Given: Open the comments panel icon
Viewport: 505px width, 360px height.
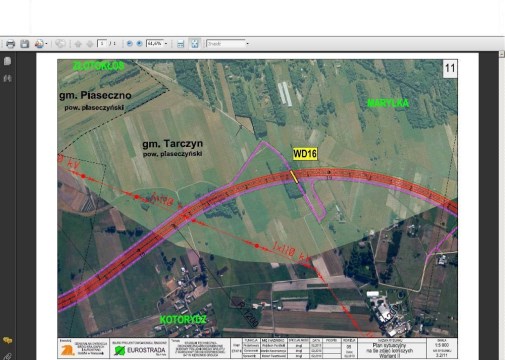Looking at the screenshot, I should (x=7, y=340).
